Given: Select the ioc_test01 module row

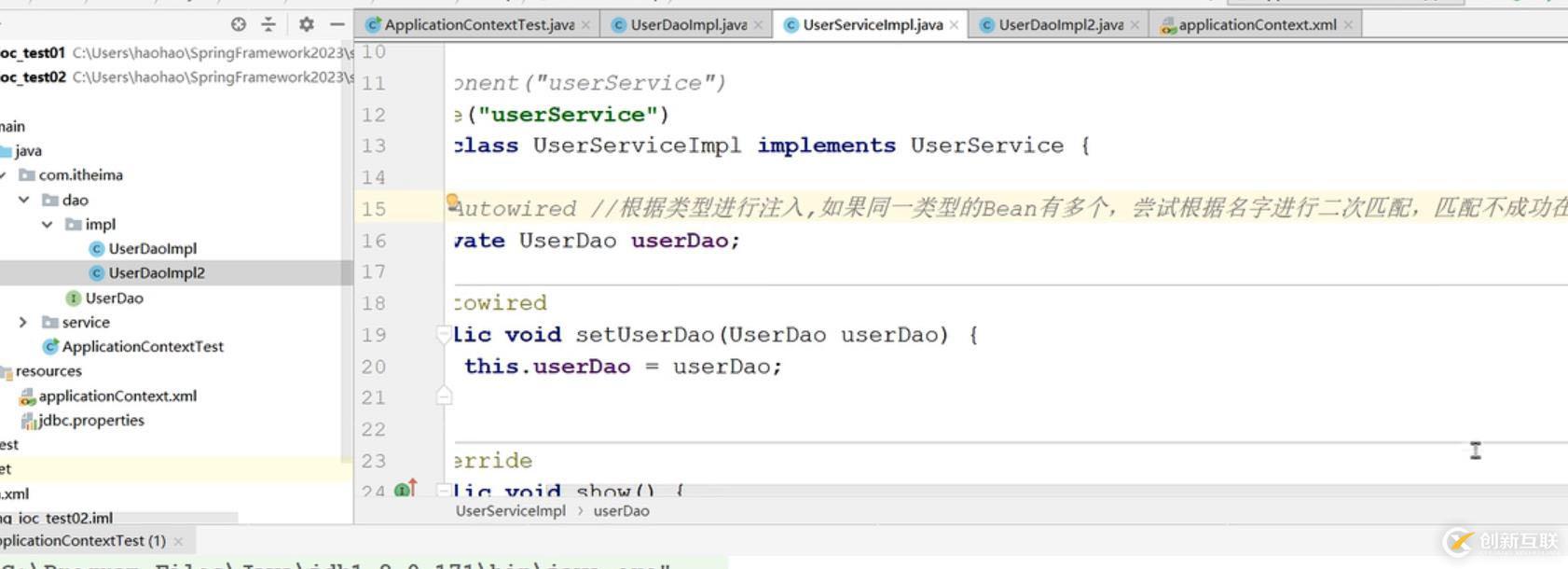Looking at the screenshot, I should 175,53.
